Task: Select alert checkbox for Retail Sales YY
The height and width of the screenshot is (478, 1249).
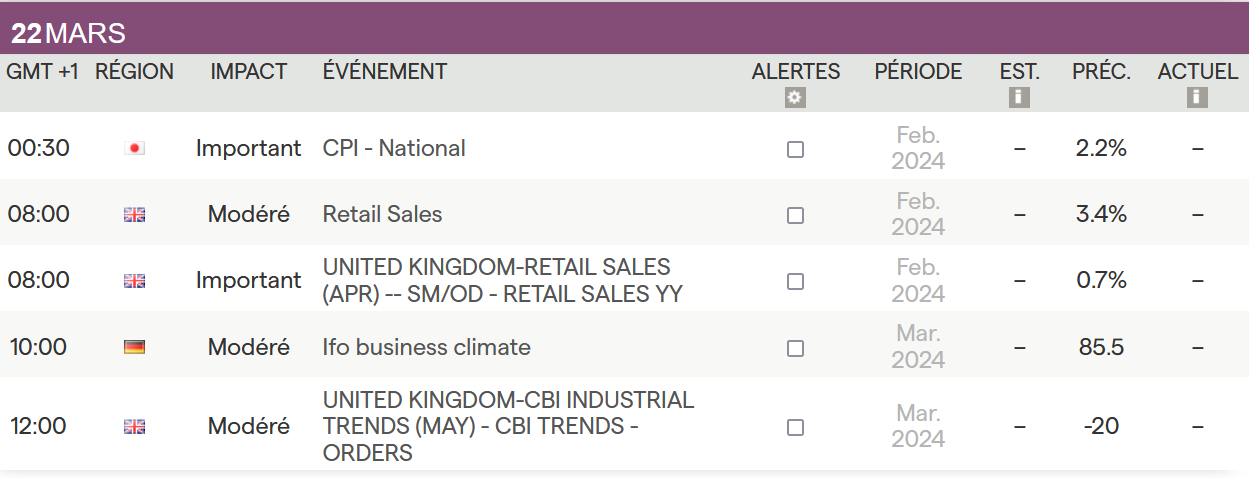Action: pos(795,281)
